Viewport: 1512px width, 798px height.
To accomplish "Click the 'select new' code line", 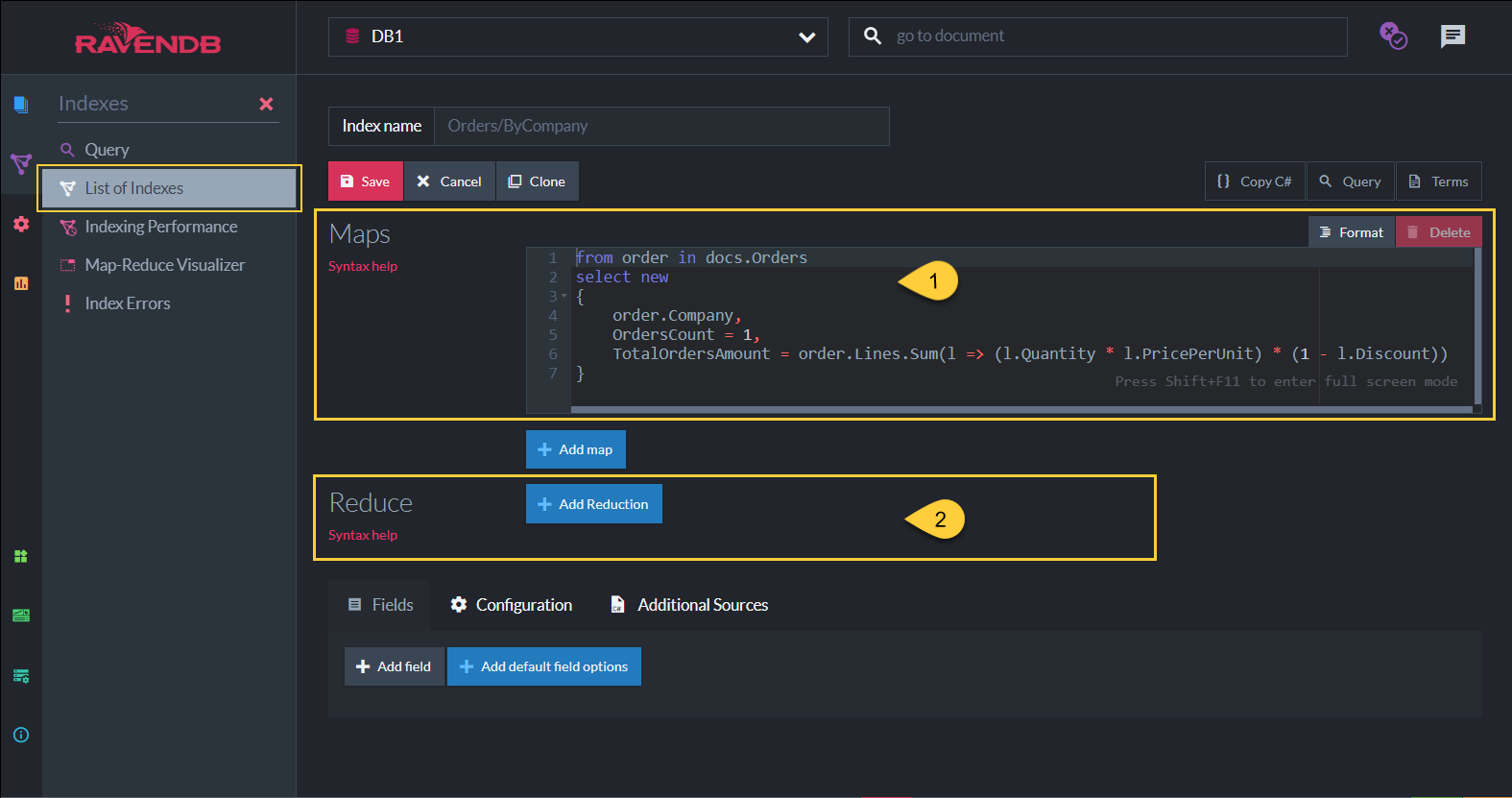I will tap(622, 277).
